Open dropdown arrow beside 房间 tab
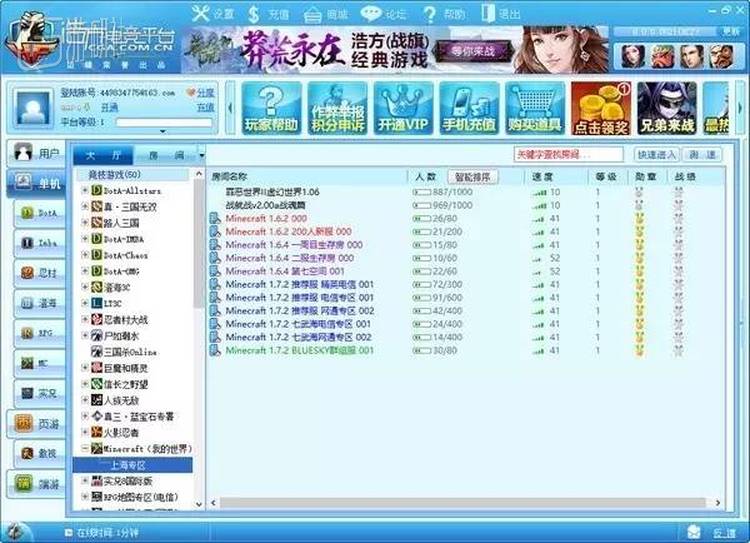 pyautogui.click(x=201, y=156)
